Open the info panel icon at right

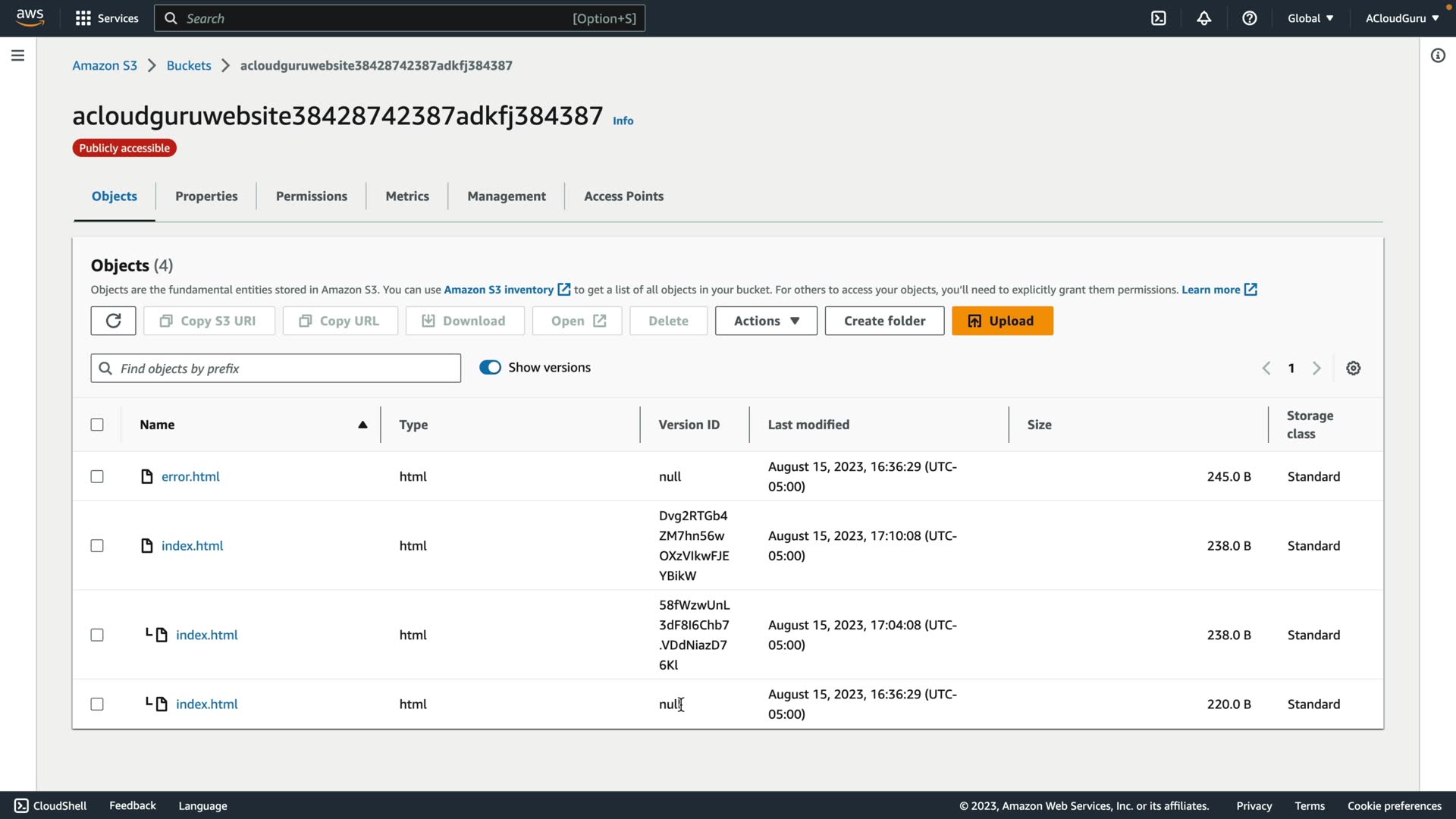point(1437,55)
